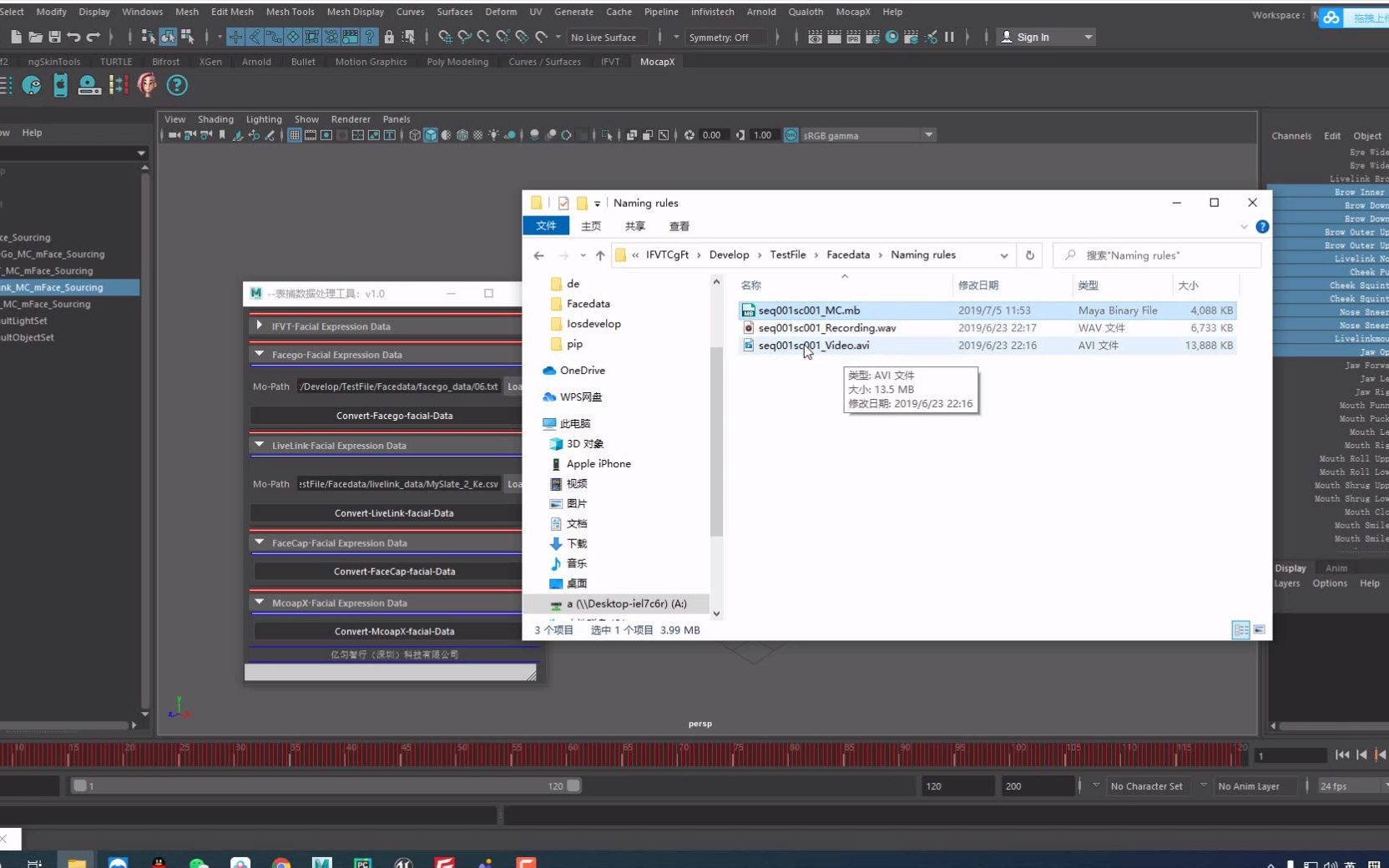Click the MocapX face avatar shelf icon
1389x868 pixels.
147,85
